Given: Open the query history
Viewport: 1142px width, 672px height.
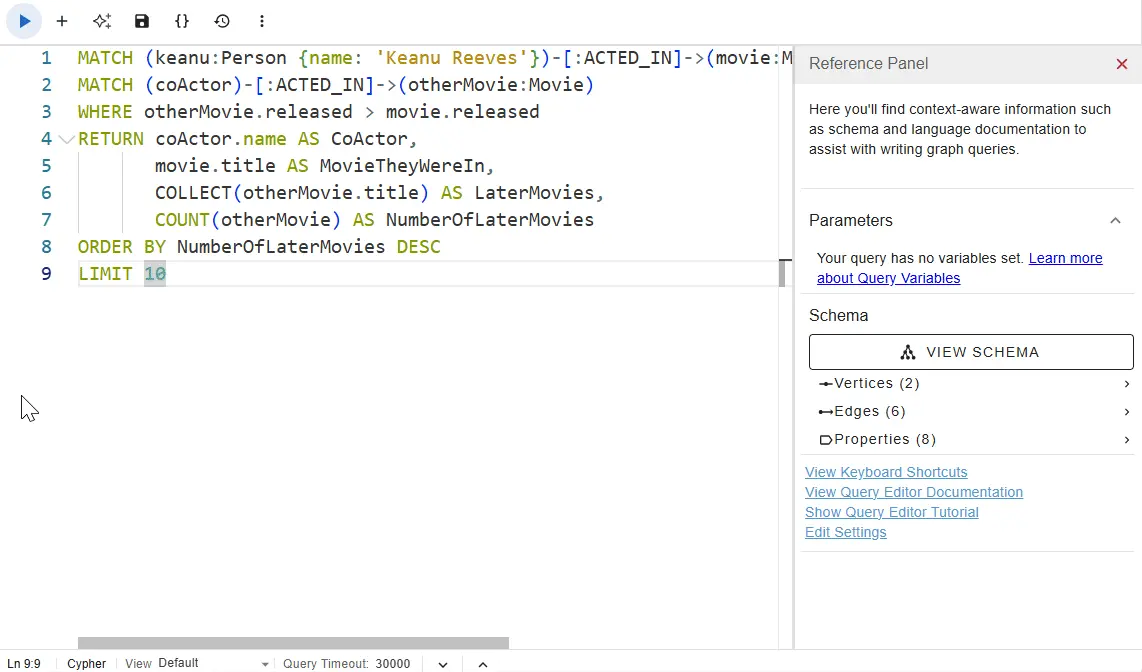Looking at the screenshot, I should [x=221, y=21].
